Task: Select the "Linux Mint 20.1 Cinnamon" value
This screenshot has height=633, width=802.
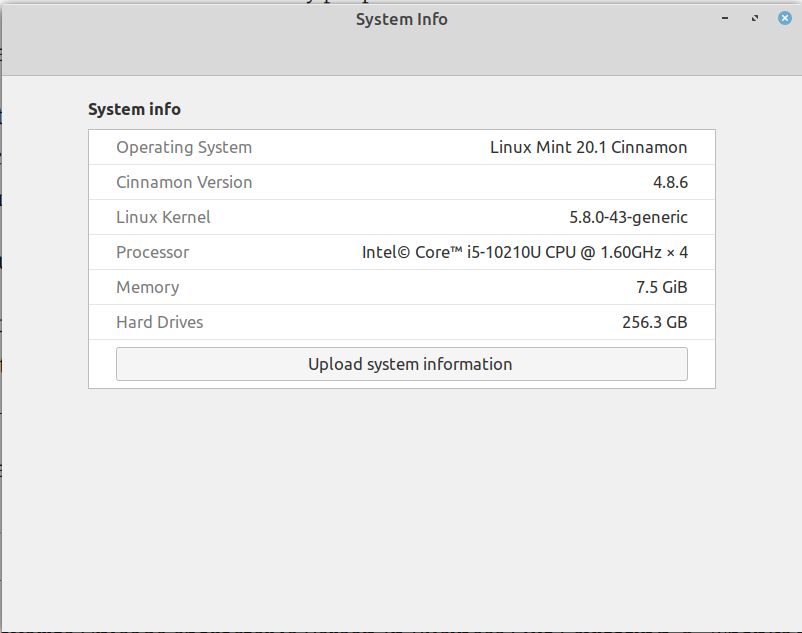Action: pos(588,147)
